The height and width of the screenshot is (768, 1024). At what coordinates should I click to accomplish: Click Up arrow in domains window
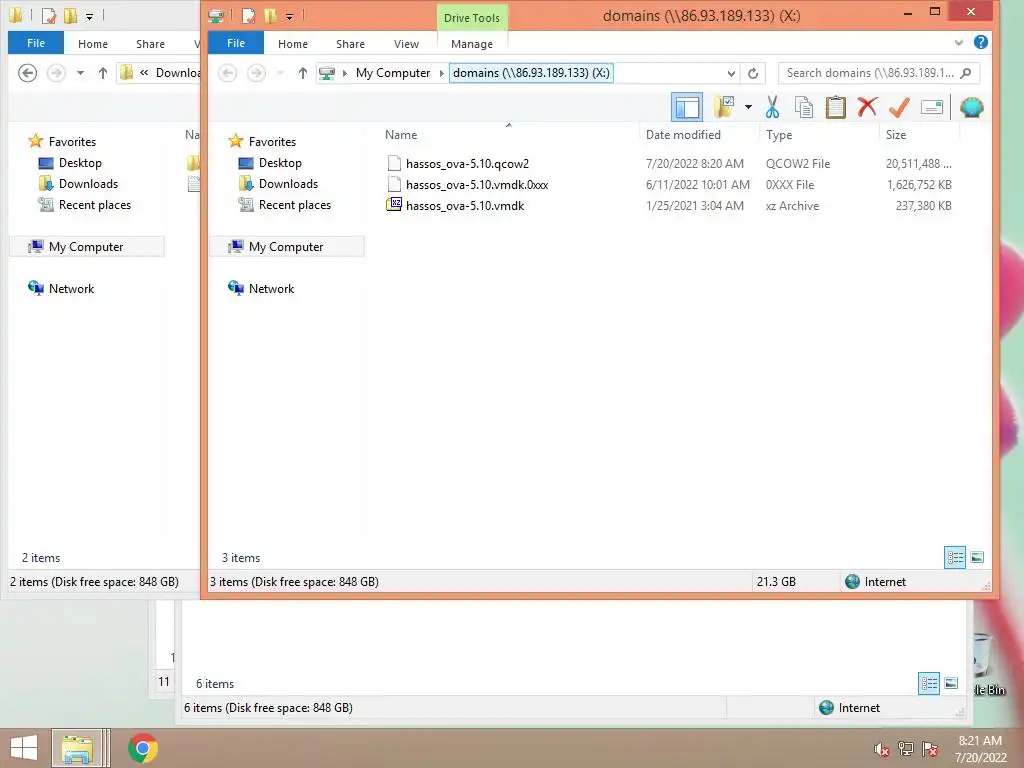click(x=302, y=73)
